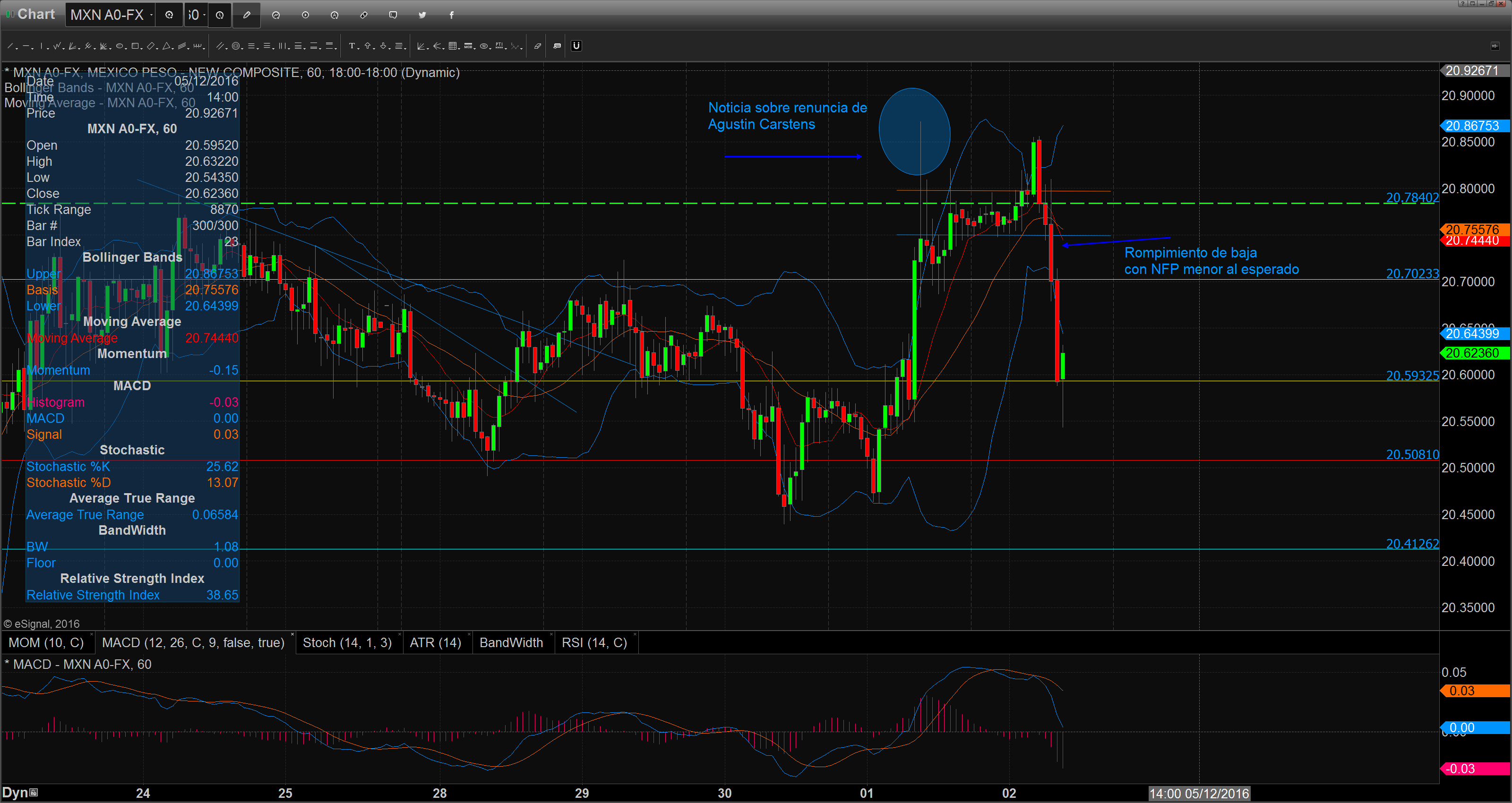Click the 14:00 05/12/2016 cursor time label

(1199, 794)
